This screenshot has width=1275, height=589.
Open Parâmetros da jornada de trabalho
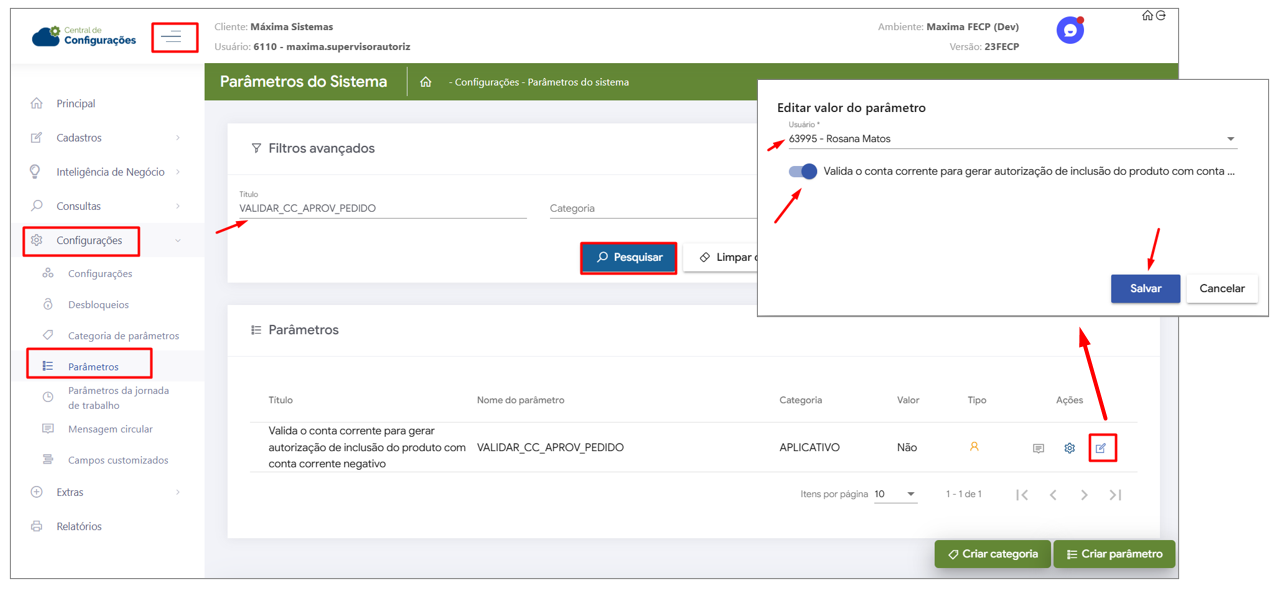(118, 398)
